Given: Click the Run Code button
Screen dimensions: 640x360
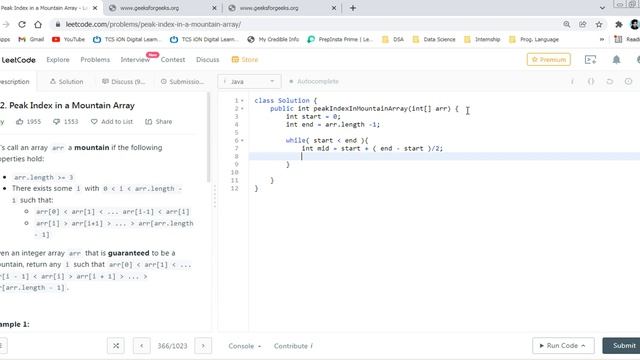Looking at the screenshot, I should click(x=563, y=346).
